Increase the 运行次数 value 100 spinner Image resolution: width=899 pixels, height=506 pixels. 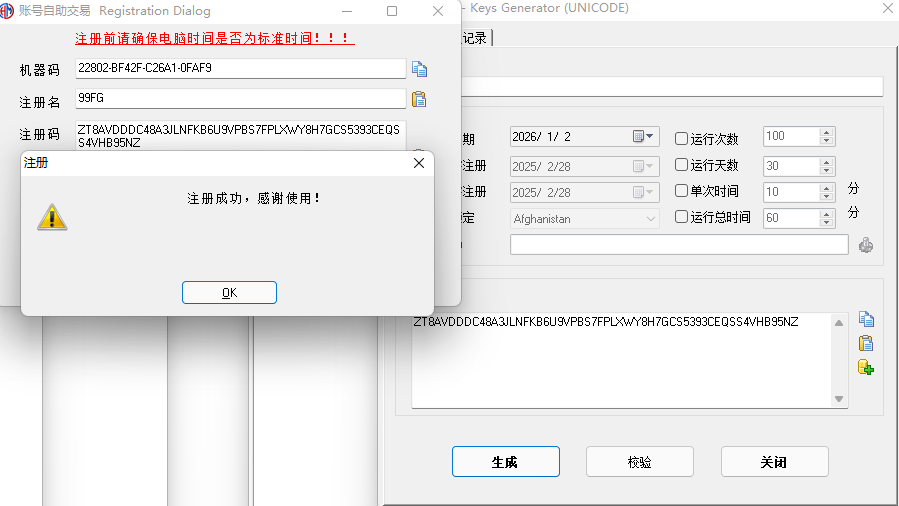pos(826,132)
